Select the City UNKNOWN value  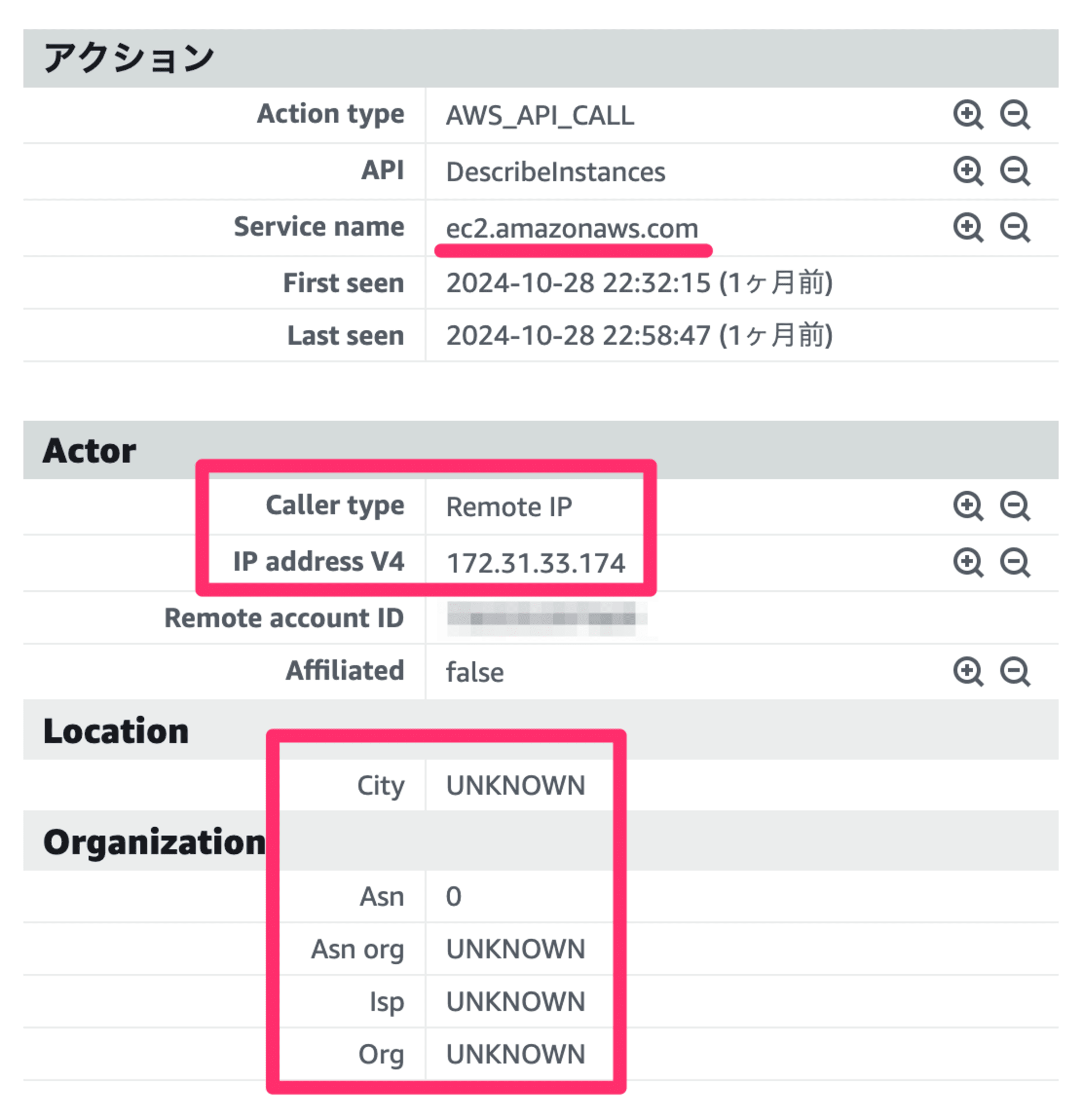(516, 786)
